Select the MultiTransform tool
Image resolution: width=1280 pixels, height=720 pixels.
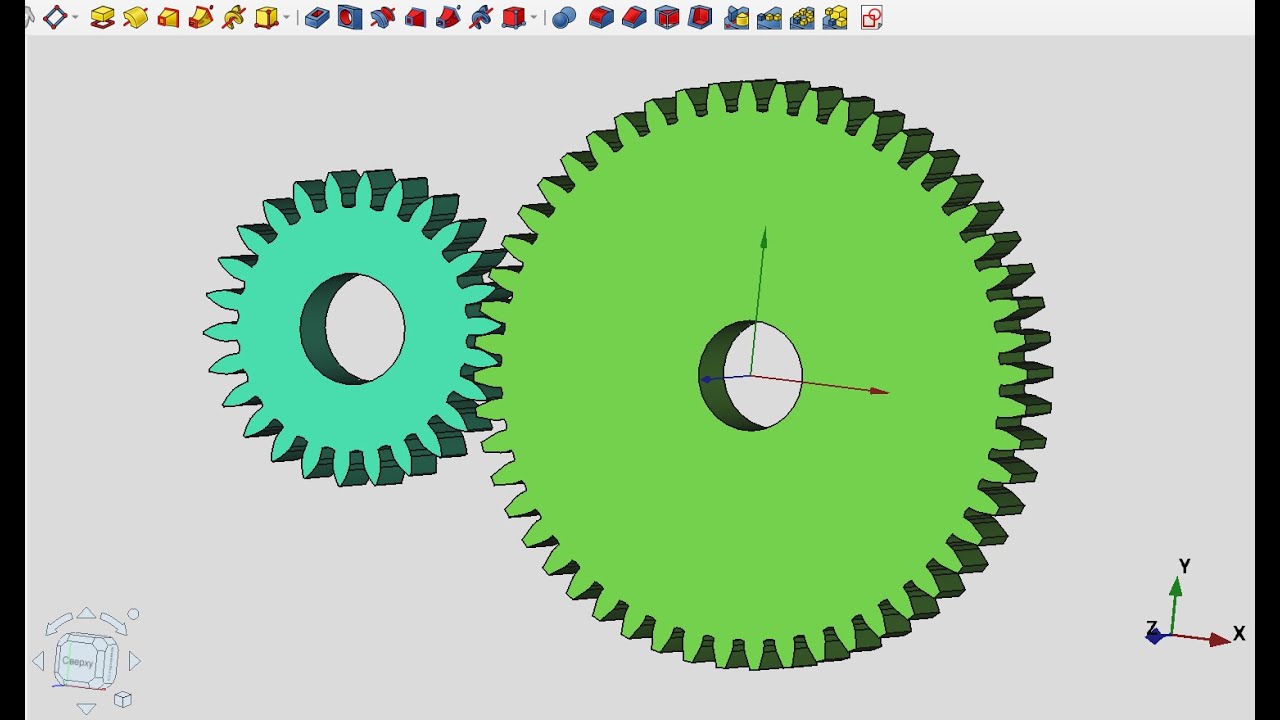pos(835,17)
